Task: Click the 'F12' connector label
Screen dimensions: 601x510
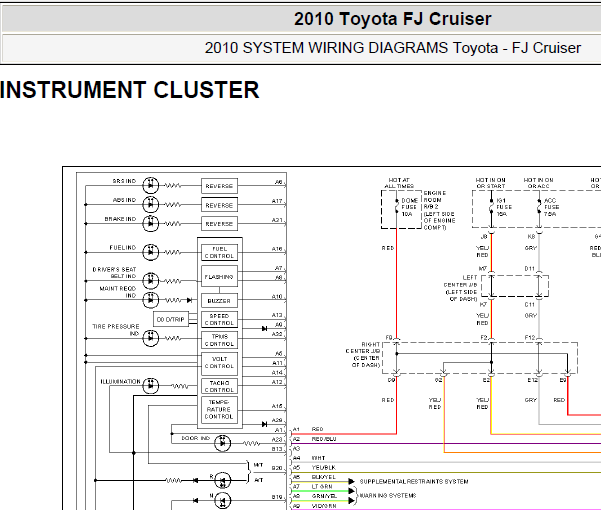Action: tap(530, 338)
